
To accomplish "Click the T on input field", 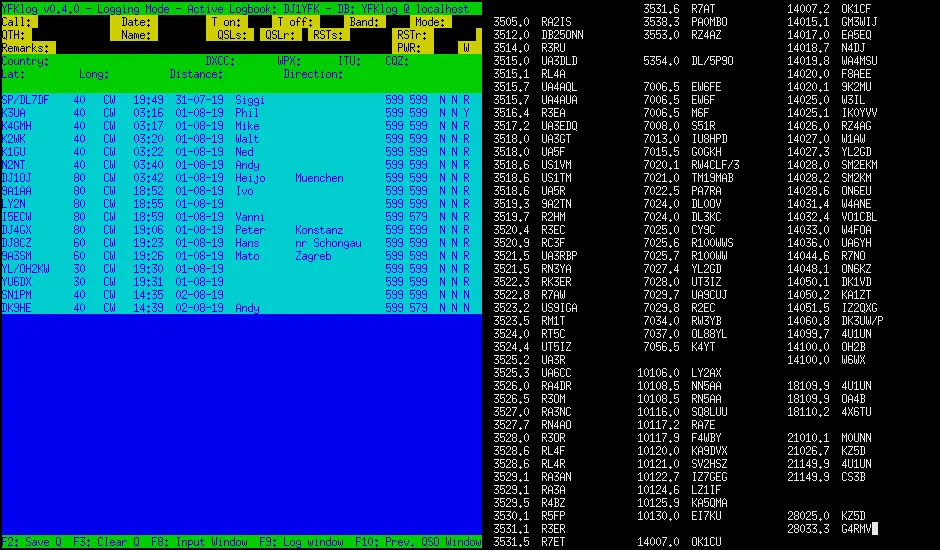I will click(x=260, y=22).
